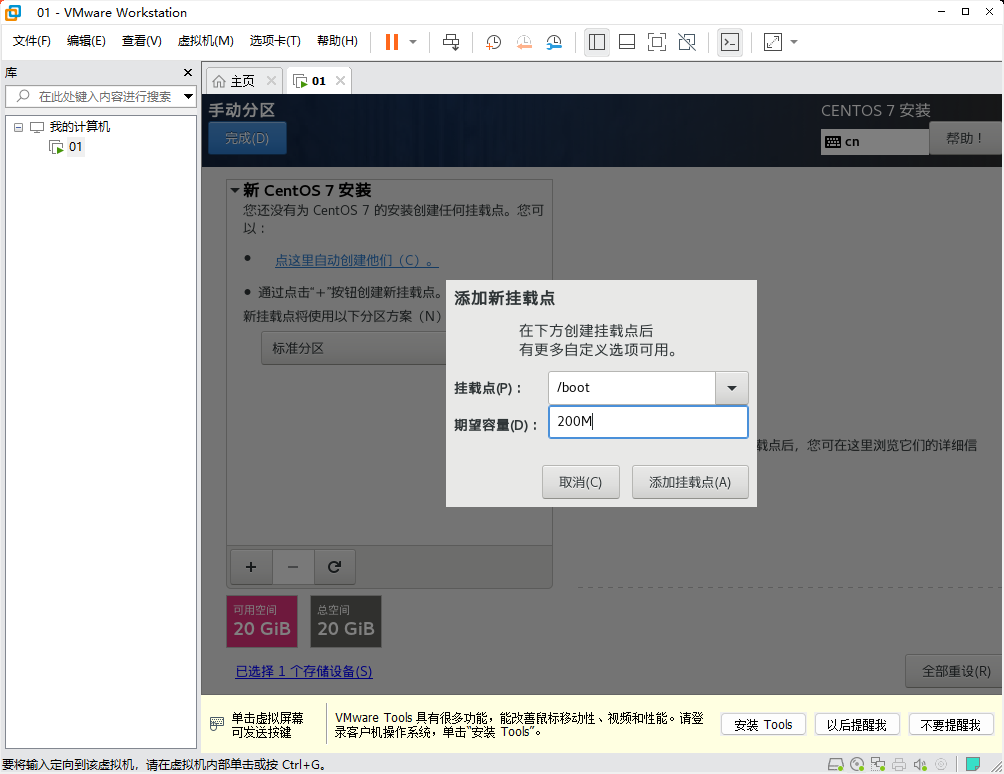Click the hard disk status bar icon
Image resolution: width=1004 pixels, height=774 pixels.
836,764
